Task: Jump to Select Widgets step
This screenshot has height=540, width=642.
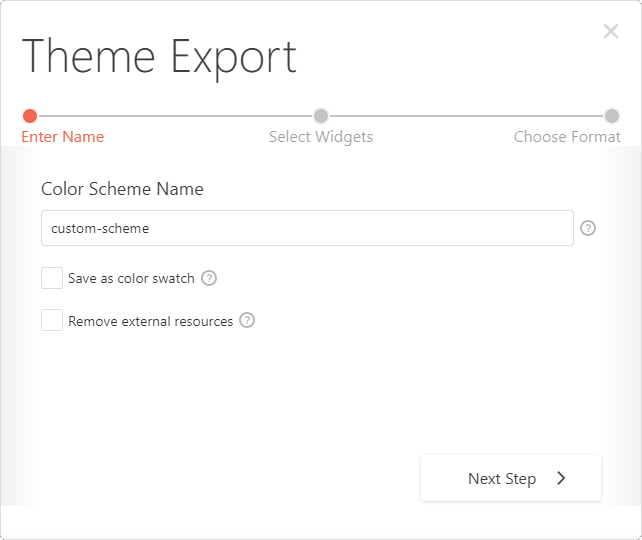Action: point(321,137)
